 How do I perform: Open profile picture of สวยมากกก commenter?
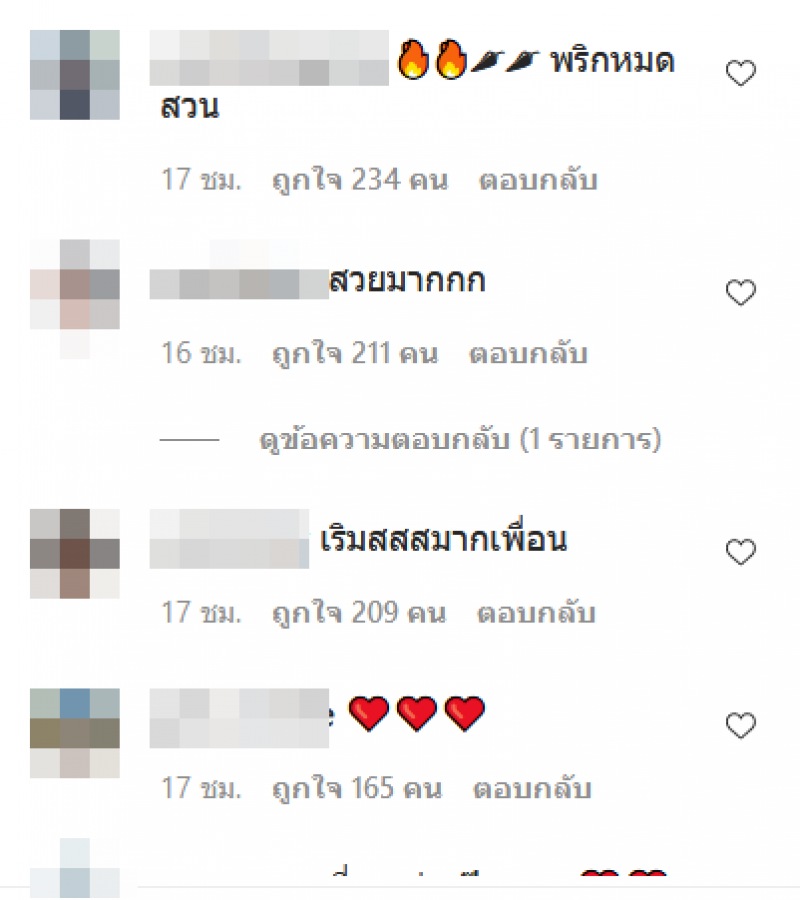tap(75, 285)
